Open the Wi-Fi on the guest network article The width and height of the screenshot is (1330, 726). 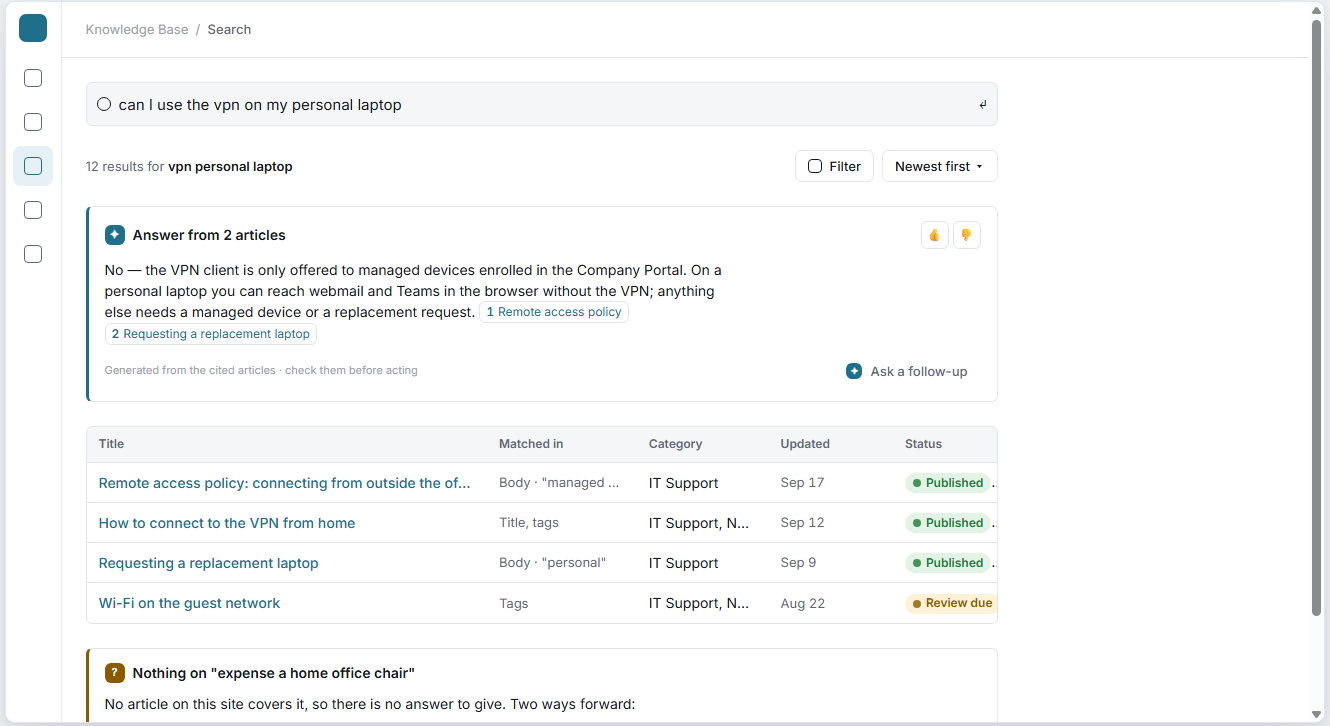(x=190, y=603)
